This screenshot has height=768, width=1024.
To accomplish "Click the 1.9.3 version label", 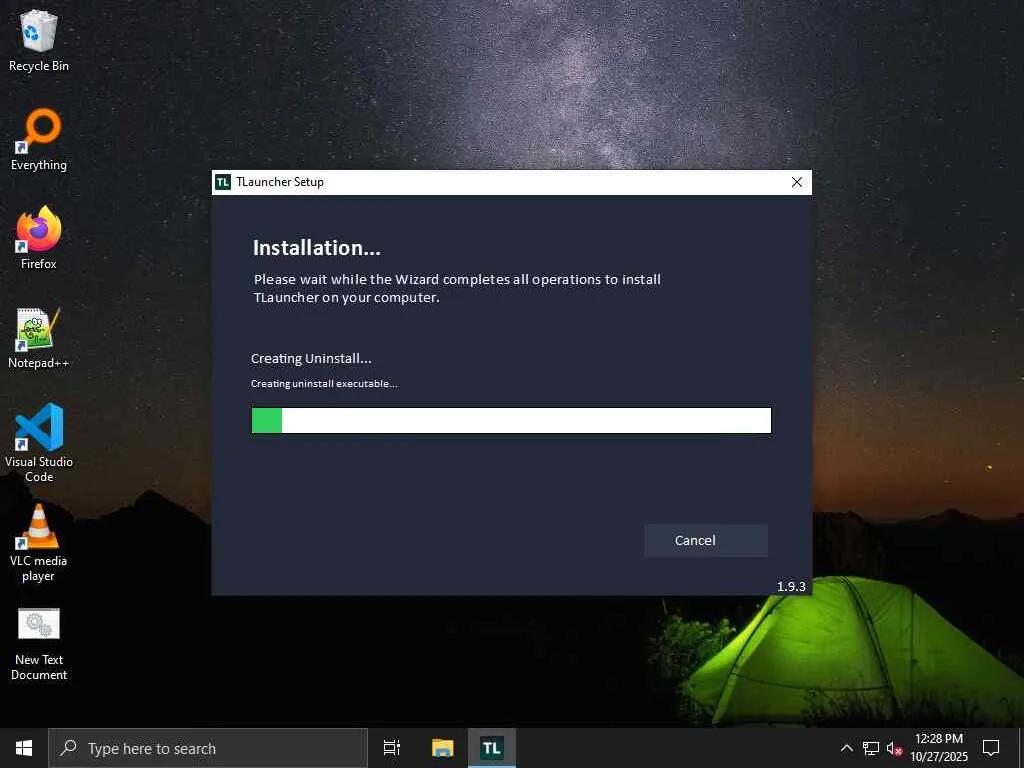I will (x=791, y=586).
